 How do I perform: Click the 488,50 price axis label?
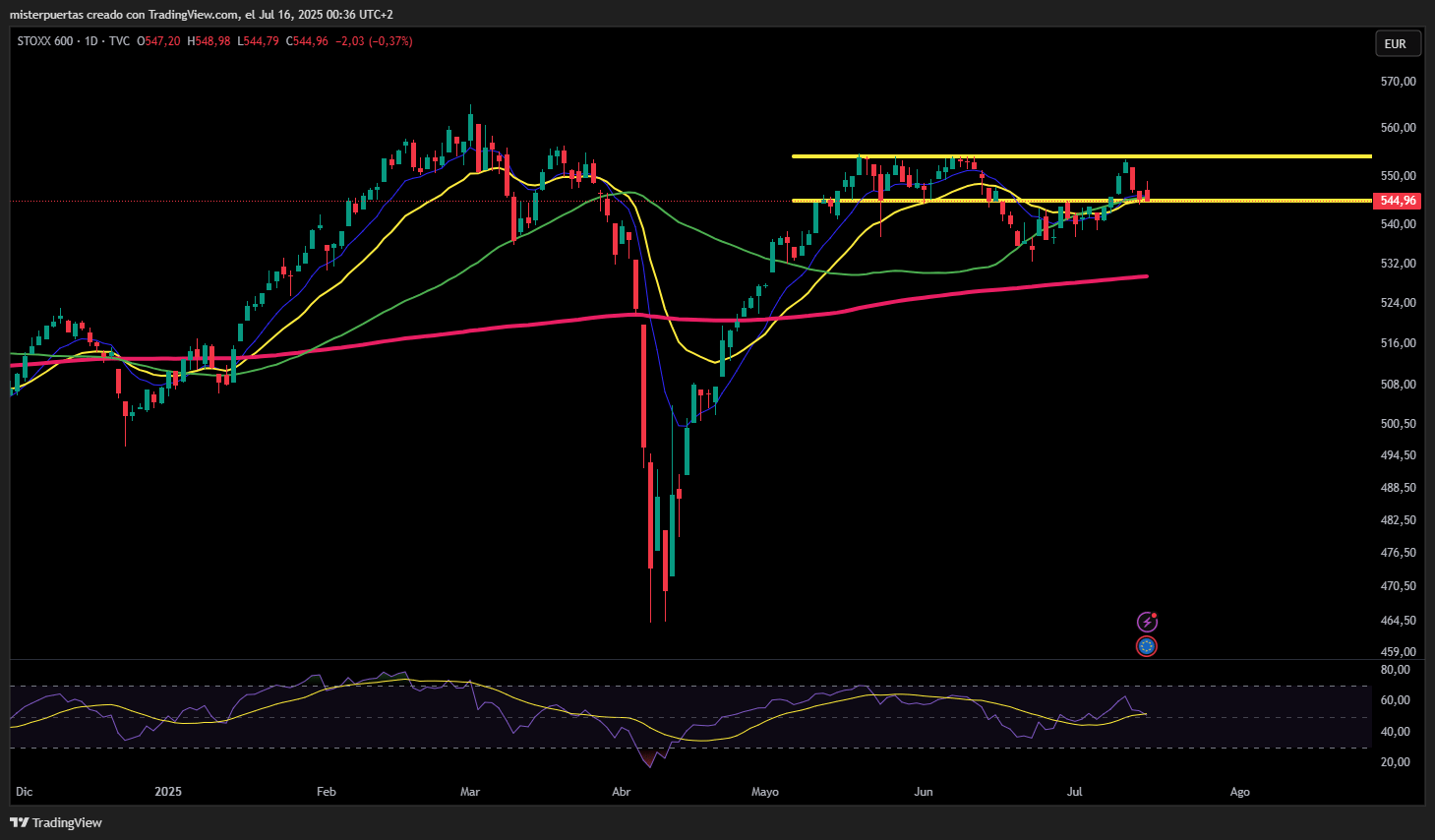1398,488
